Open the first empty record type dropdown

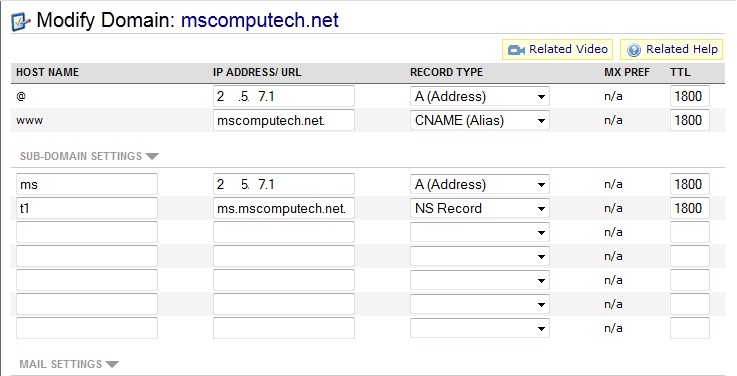pos(479,232)
